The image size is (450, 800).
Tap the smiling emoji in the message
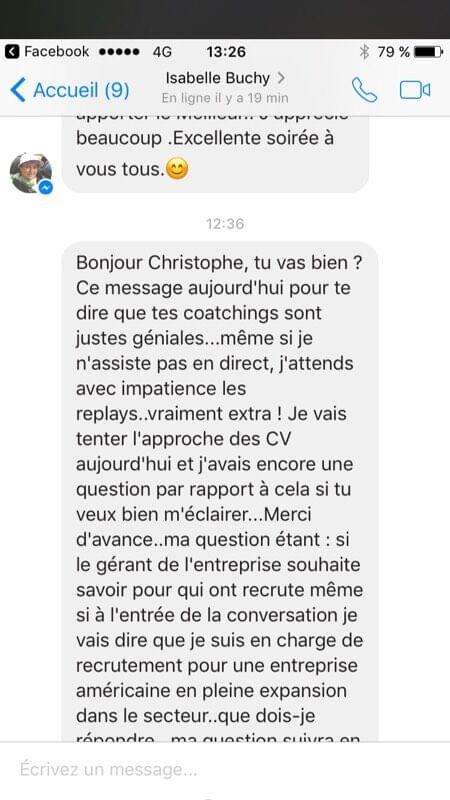tap(177, 169)
